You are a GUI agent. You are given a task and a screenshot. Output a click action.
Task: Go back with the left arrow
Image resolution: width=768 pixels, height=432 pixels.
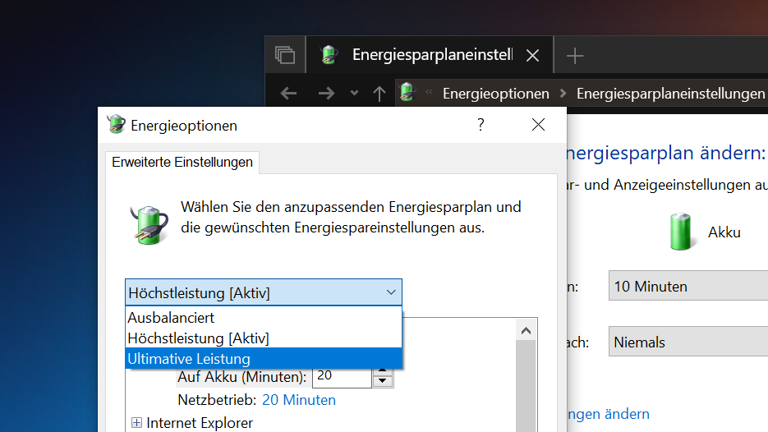pyautogui.click(x=289, y=94)
